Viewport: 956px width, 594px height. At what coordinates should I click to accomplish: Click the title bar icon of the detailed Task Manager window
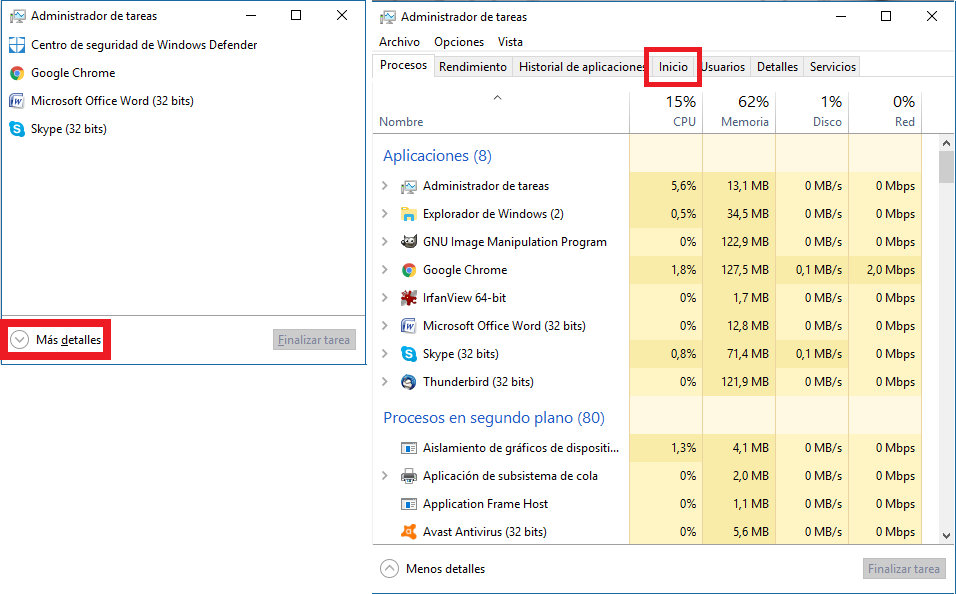click(x=387, y=17)
